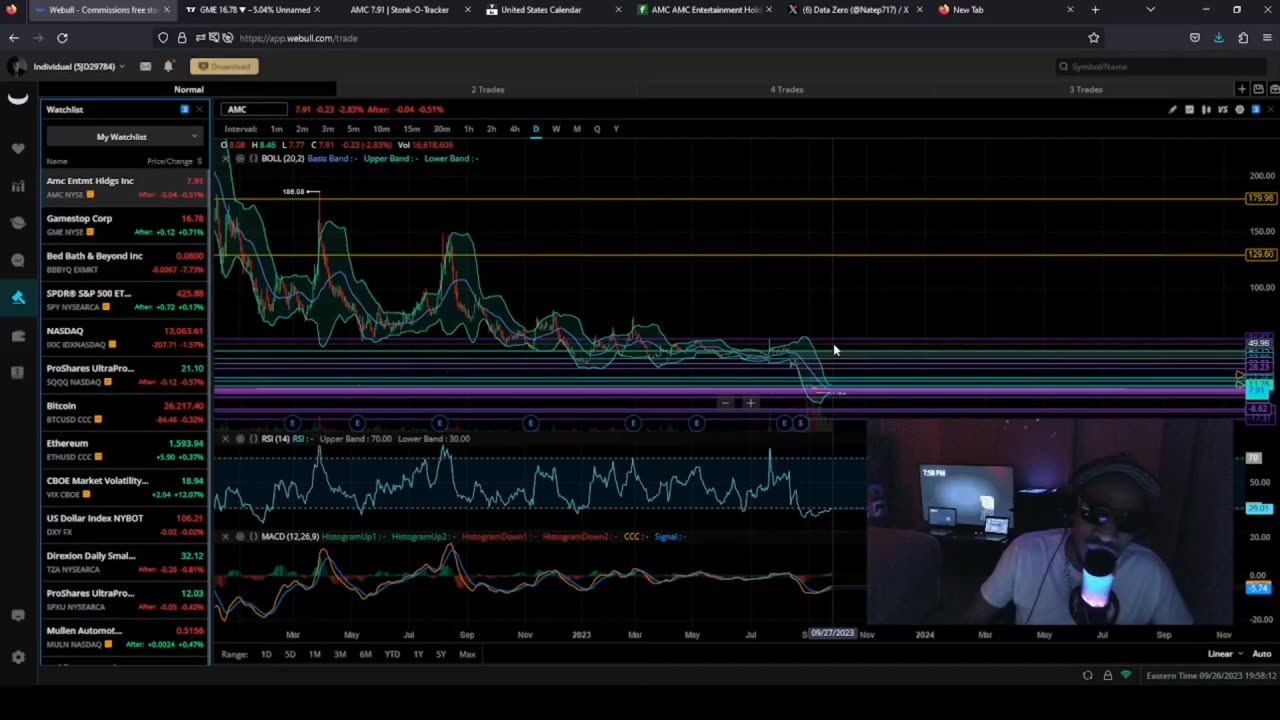1280x720 pixels.
Task: Zoom in chart with plus button
Action: pos(750,403)
